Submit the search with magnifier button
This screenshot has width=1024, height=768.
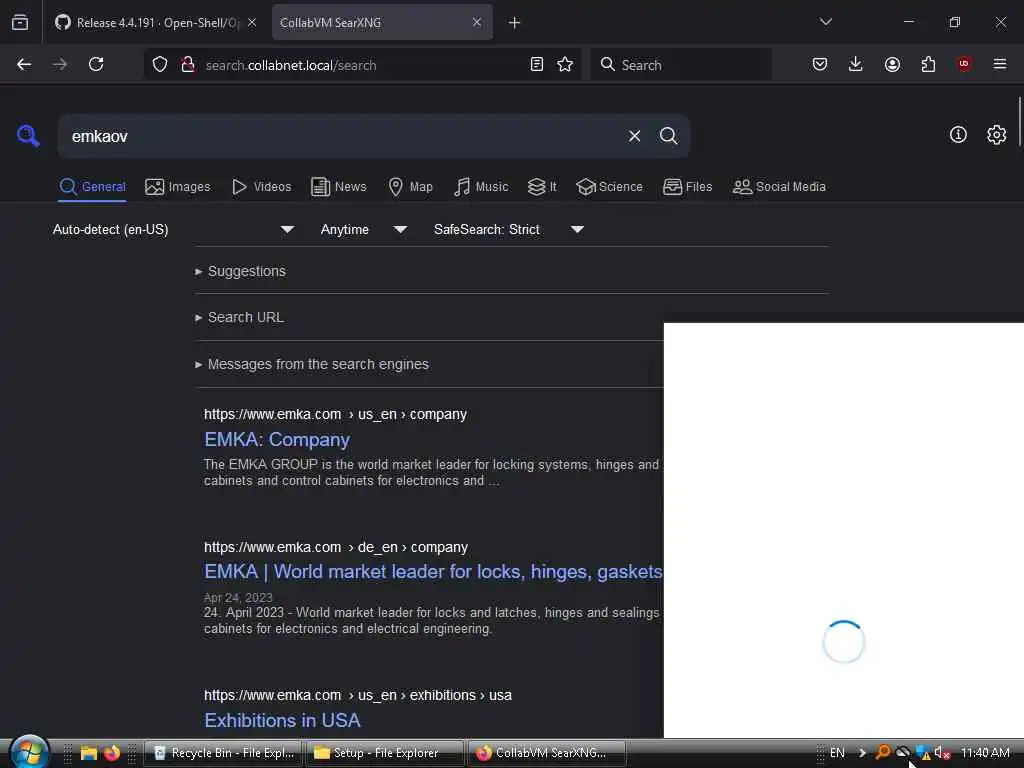(x=668, y=136)
